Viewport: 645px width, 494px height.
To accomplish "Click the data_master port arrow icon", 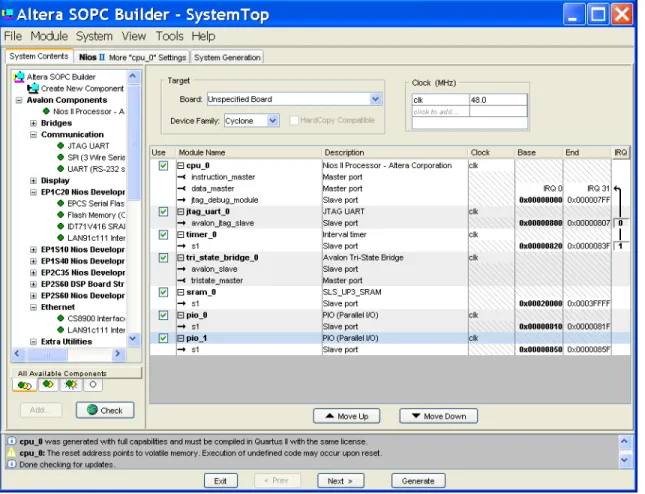I will tap(181, 188).
